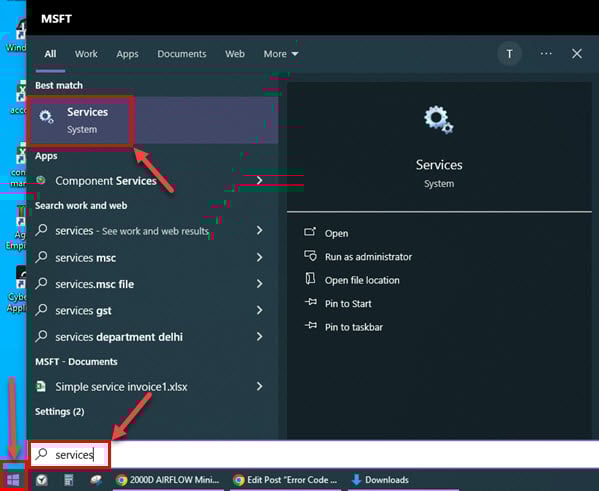This screenshot has width=599, height=491.
Task: Click the large Services gear icon in preview pane
Action: click(439, 120)
